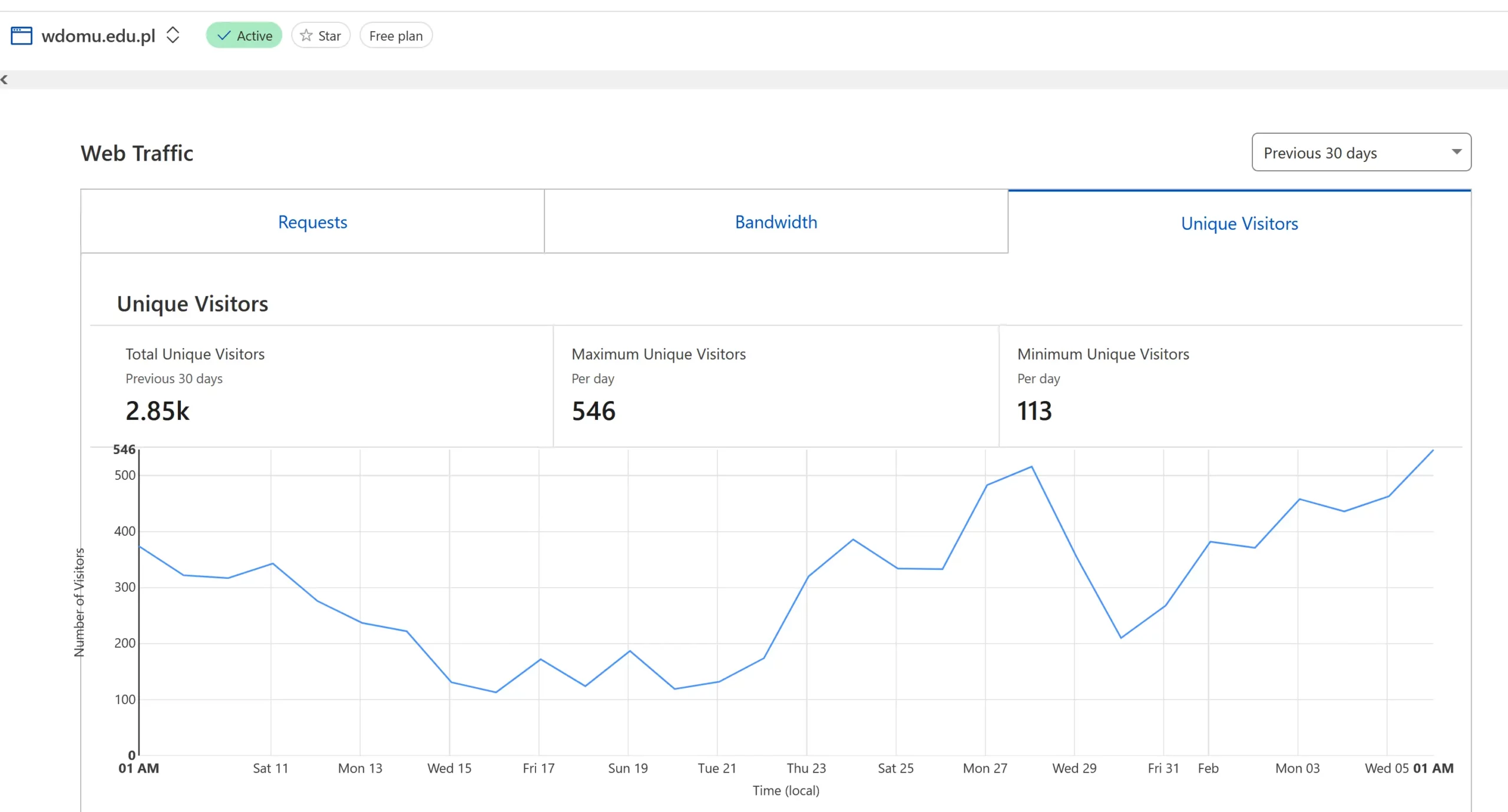Viewport: 1508px width, 812px height.
Task: Open the wdomu.edu.pl domain switcher chevrons
Action: [x=173, y=35]
